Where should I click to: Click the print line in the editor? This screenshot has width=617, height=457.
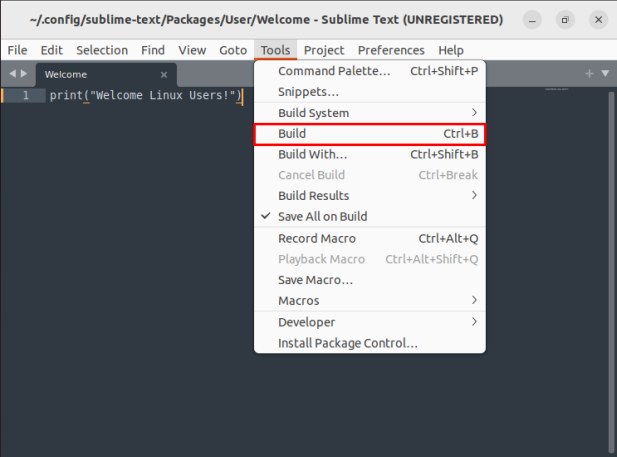click(x=146, y=95)
